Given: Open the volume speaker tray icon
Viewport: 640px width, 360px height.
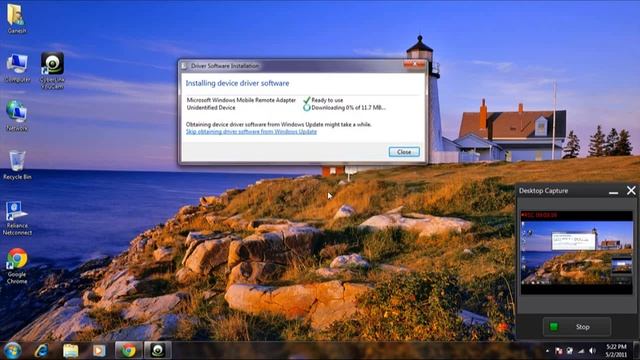Looking at the screenshot, I should click(592, 351).
